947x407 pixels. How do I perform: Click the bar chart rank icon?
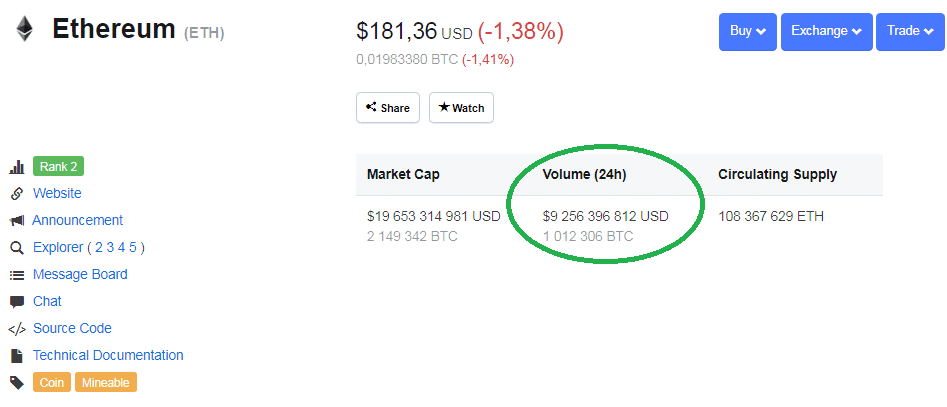[x=17, y=167]
